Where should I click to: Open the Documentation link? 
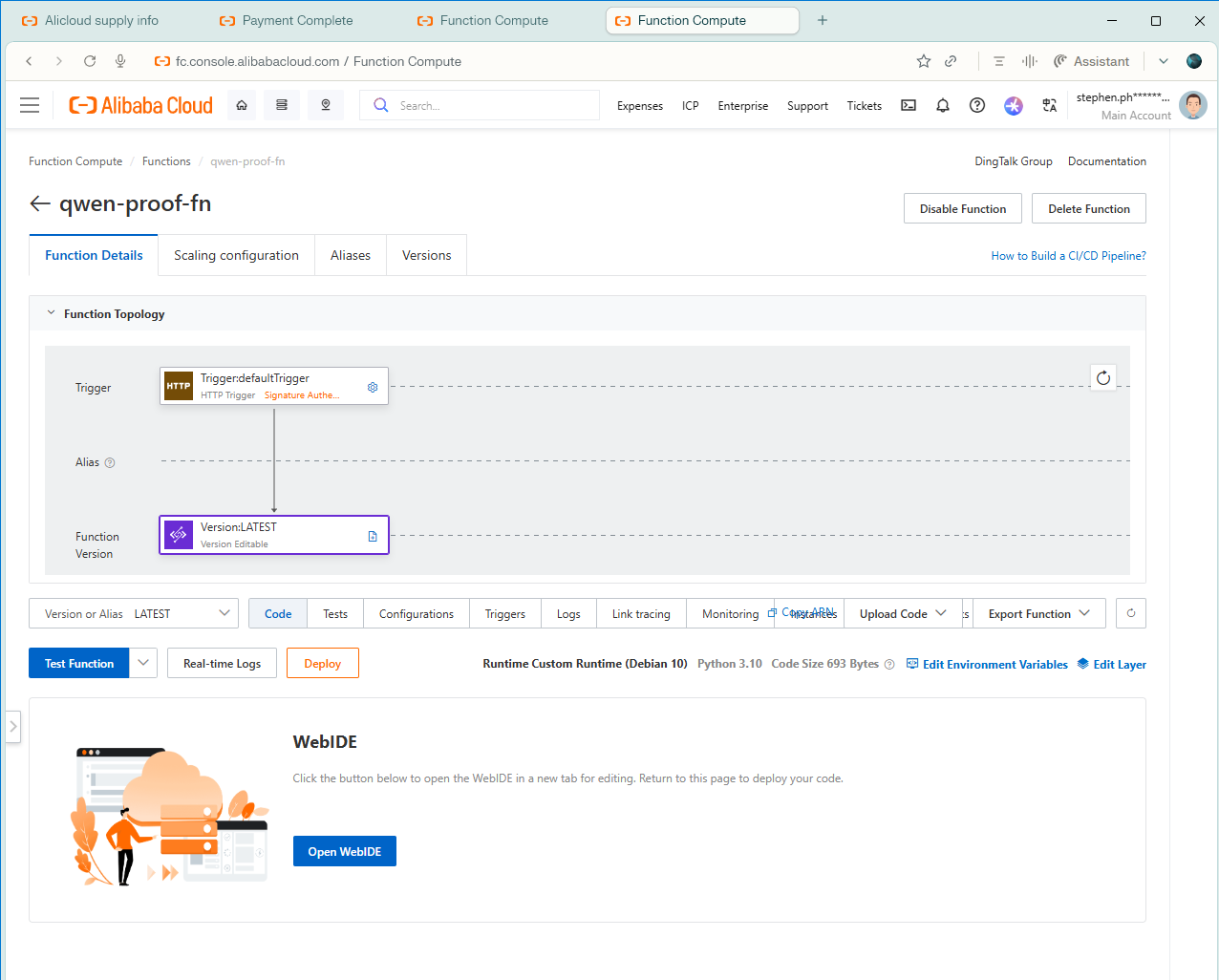pyautogui.click(x=1107, y=160)
